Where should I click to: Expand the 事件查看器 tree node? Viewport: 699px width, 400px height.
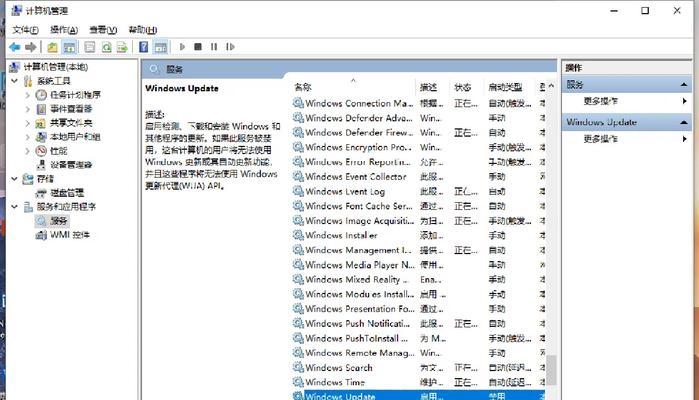click(x=28, y=109)
